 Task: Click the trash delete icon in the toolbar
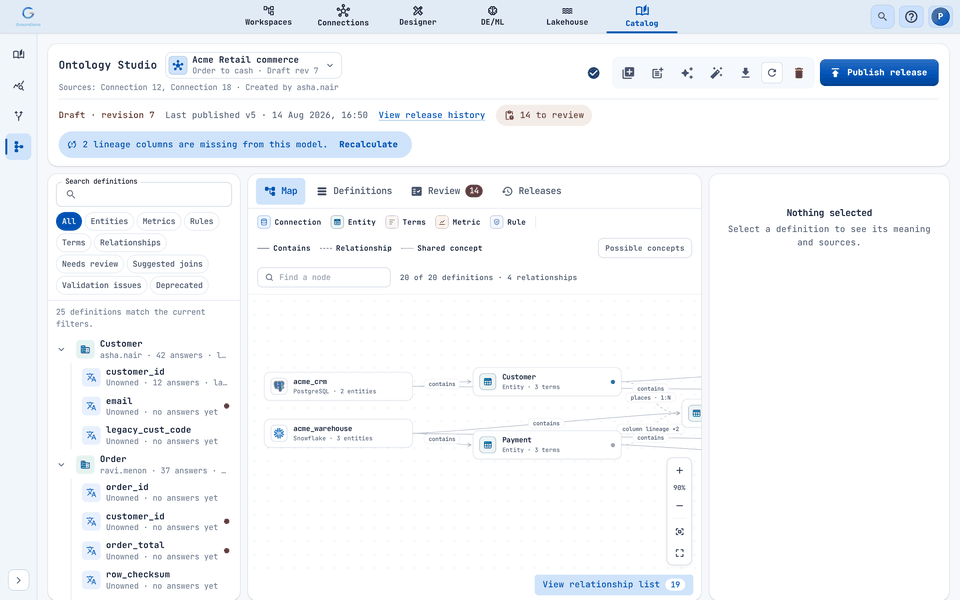pyautogui.click(x=799, y=73)
